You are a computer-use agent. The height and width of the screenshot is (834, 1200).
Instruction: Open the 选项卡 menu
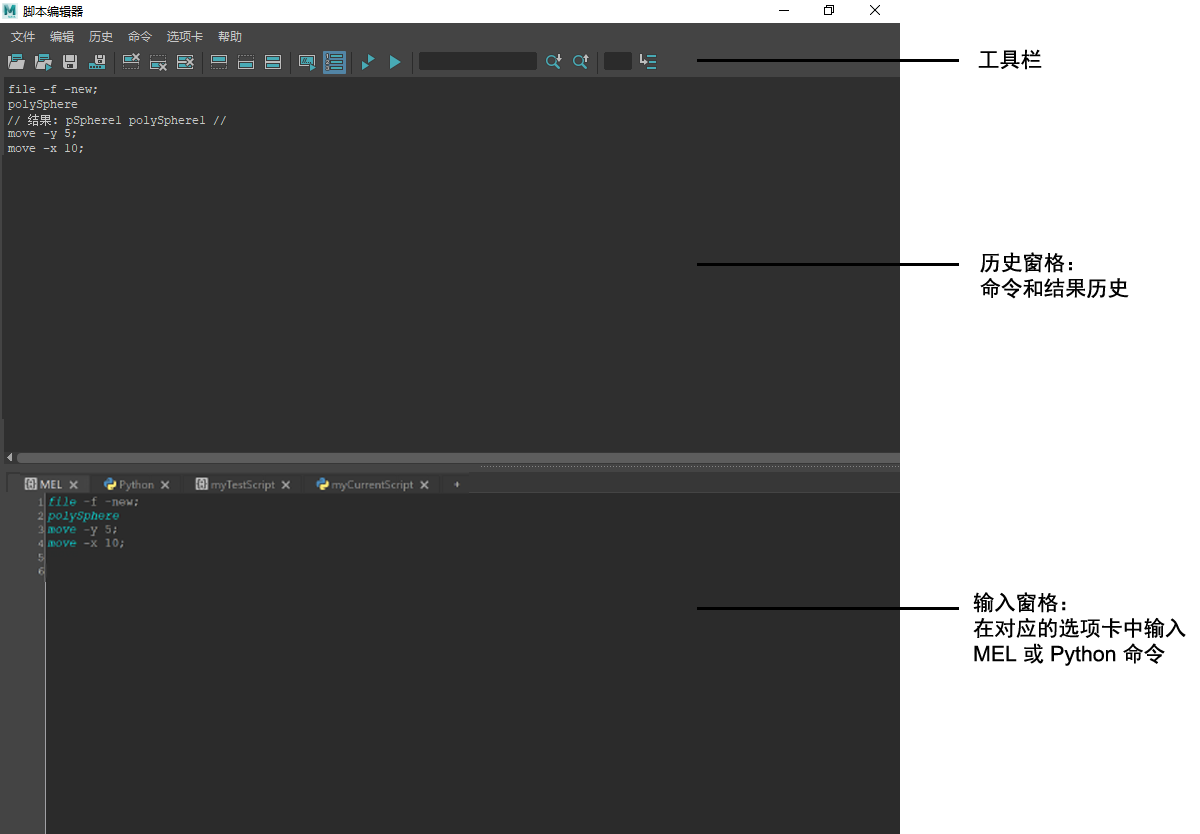(185, 37)
